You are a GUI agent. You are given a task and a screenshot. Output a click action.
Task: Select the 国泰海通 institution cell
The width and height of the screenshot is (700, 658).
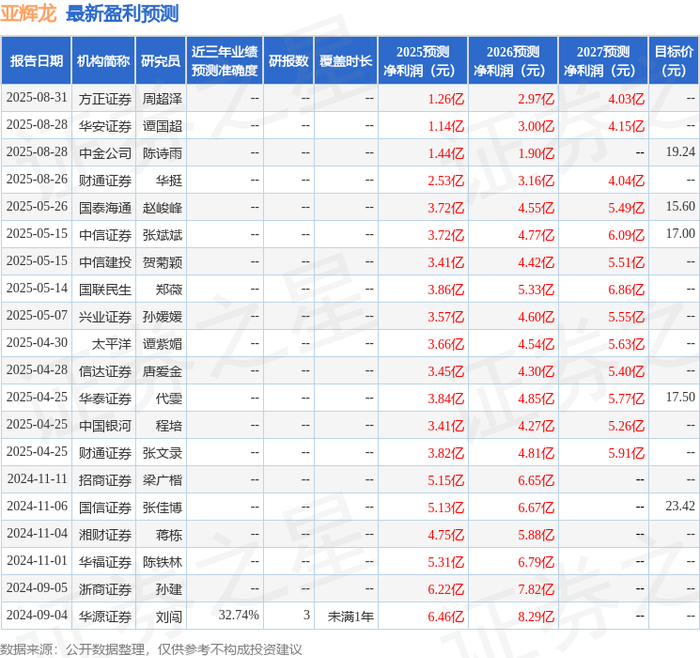[x=105, y=208]
